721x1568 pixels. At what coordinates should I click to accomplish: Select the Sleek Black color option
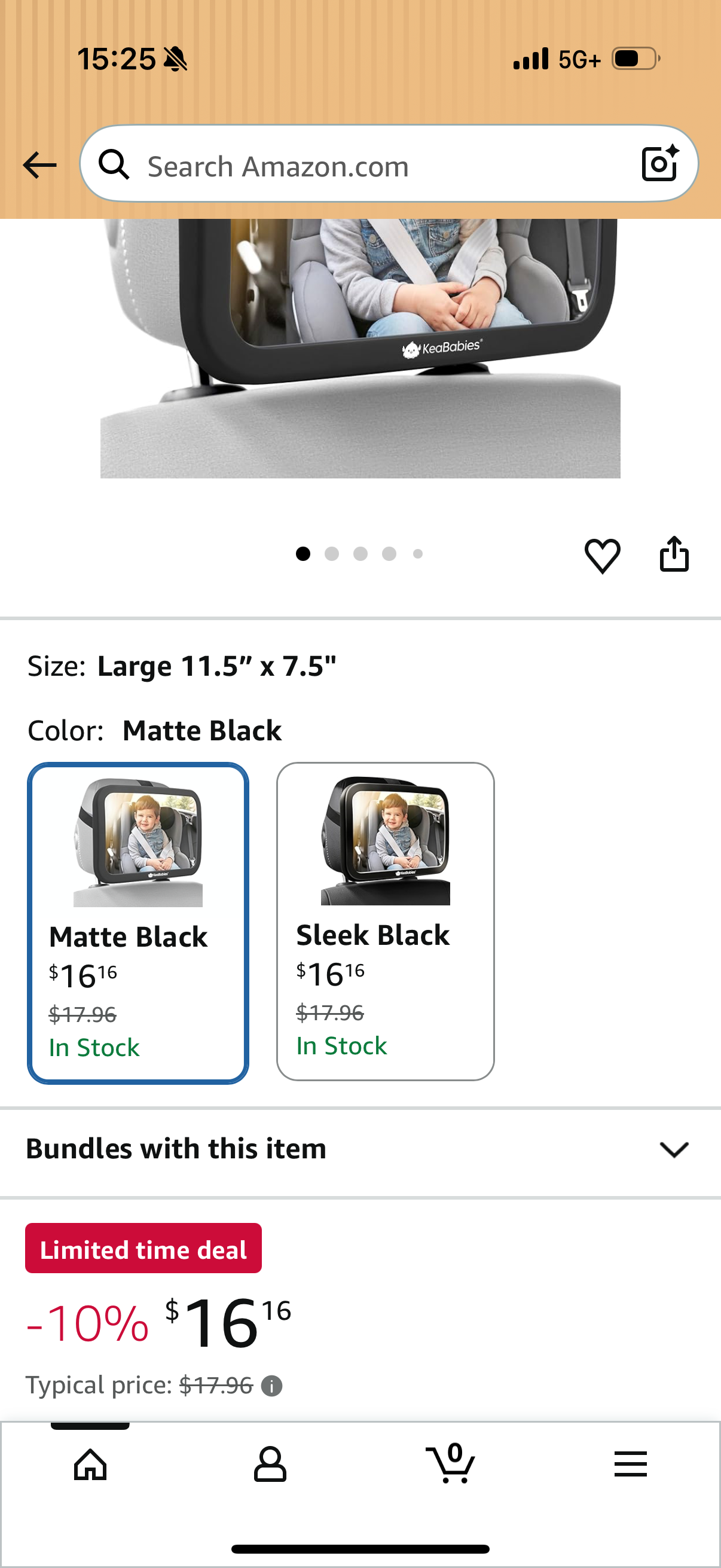click(385, 922)
